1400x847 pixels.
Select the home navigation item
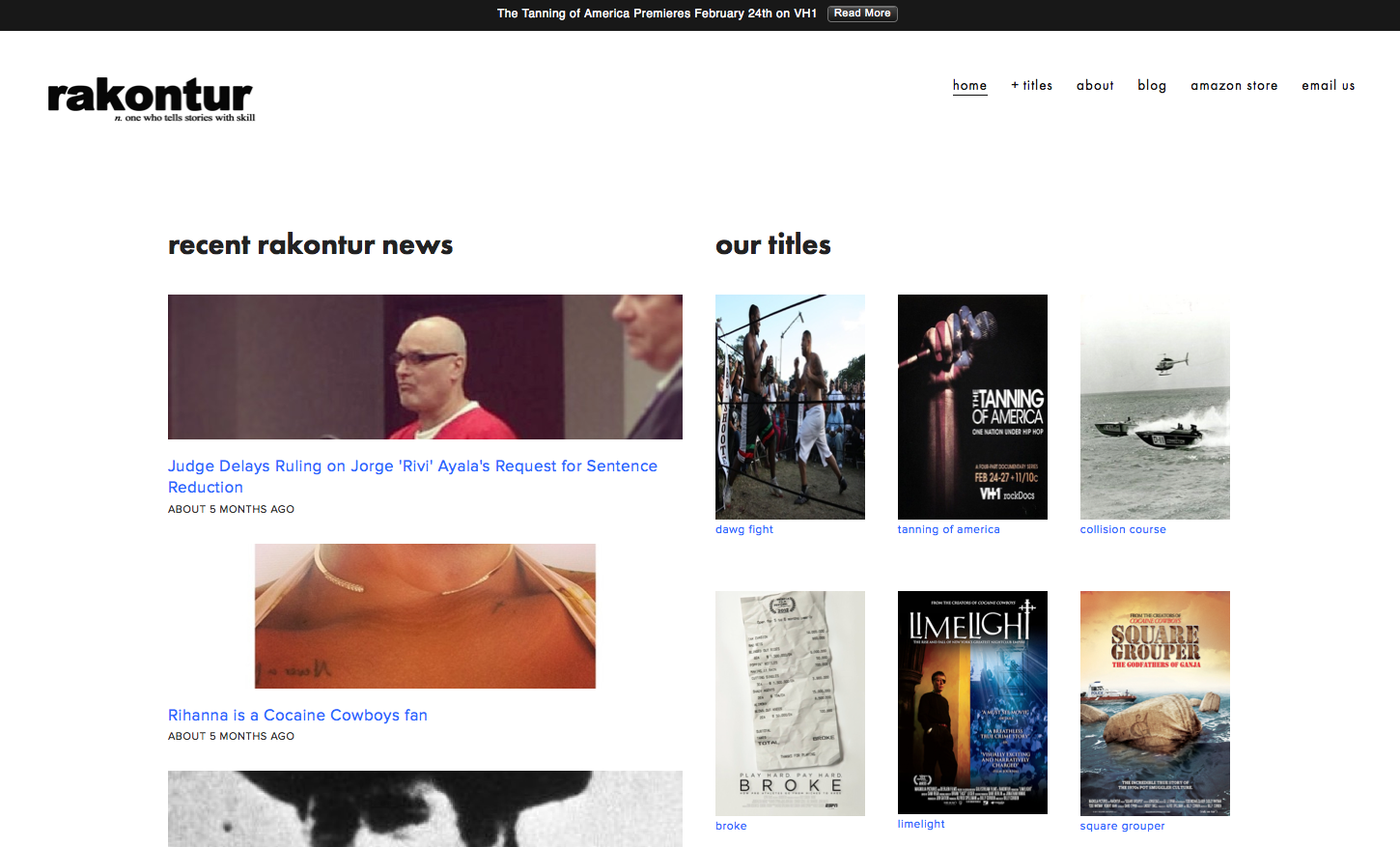pos(969,85)
